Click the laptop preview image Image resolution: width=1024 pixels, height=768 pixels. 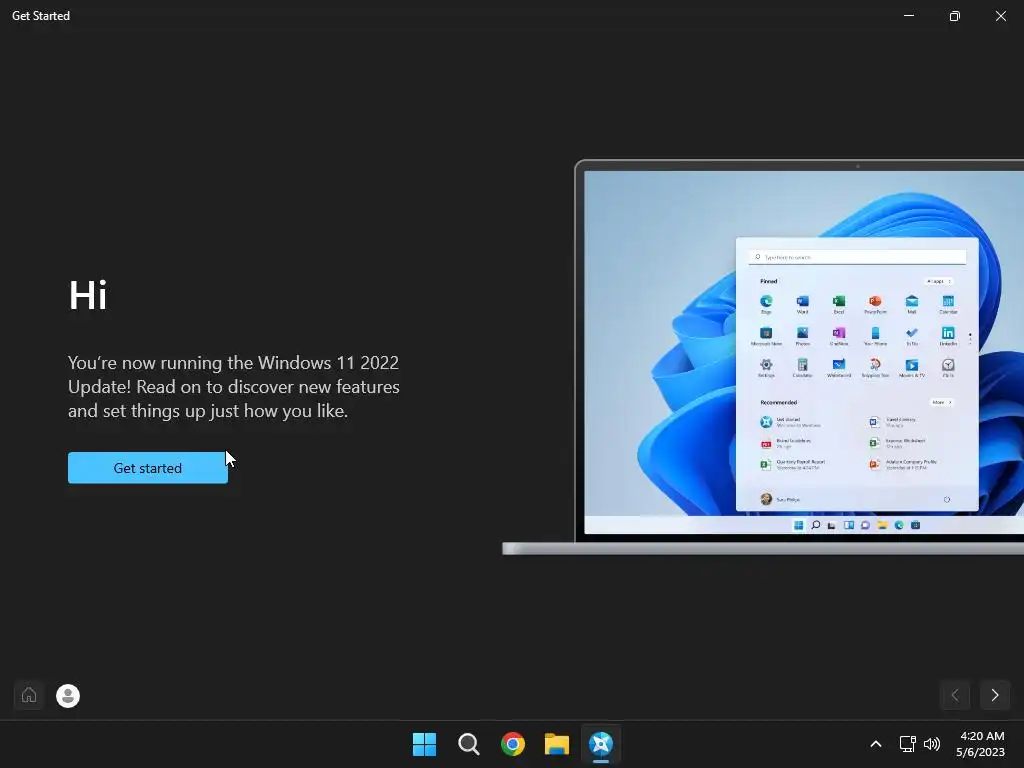(763, 357)
